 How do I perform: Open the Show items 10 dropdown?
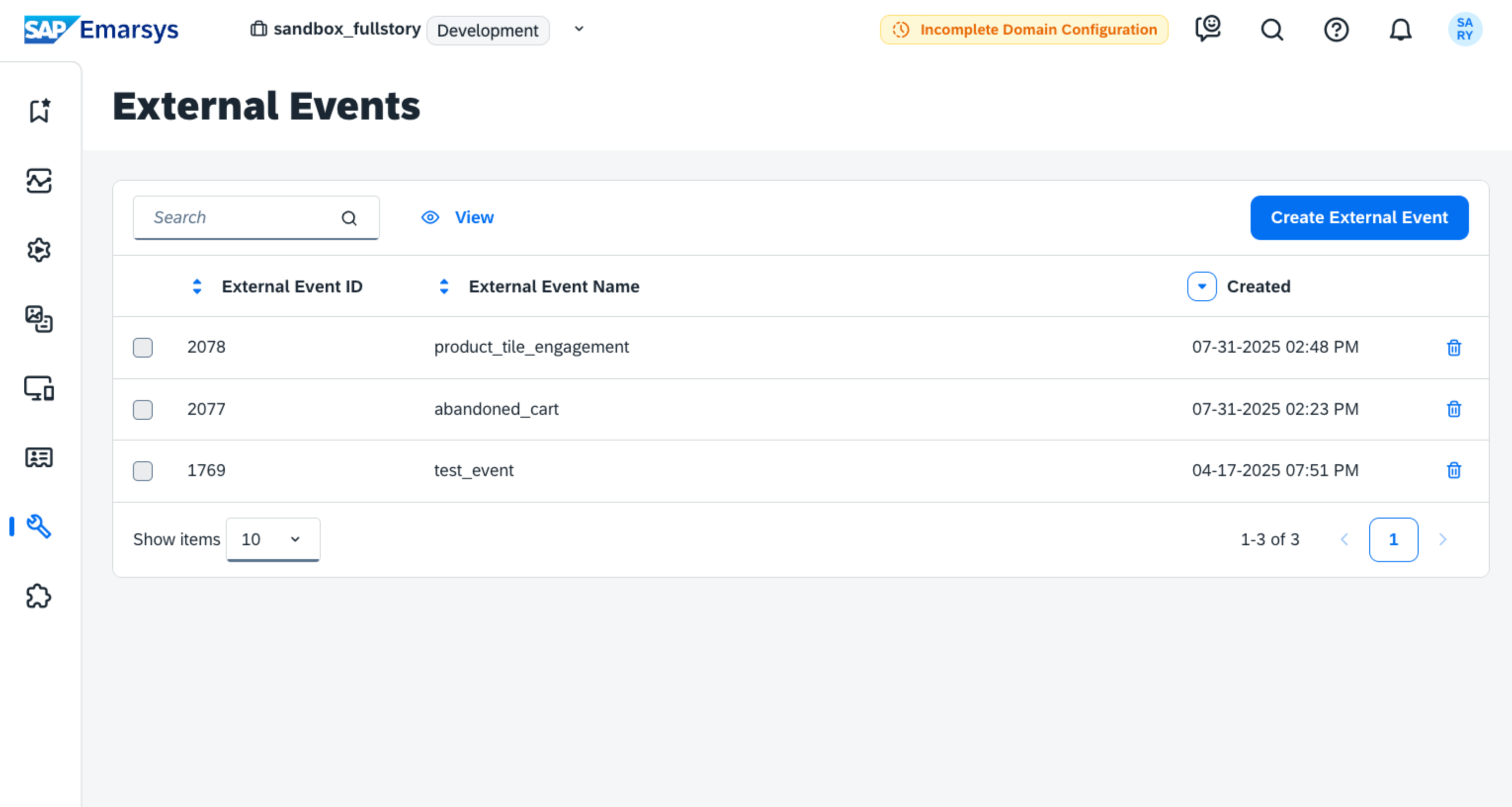pos(273,539)
